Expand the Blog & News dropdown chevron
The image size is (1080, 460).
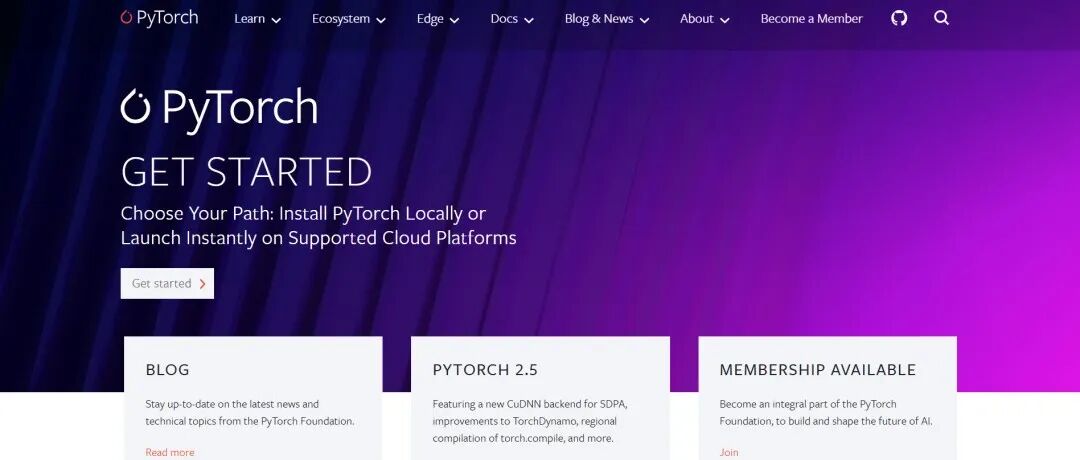[x=645, y=21]
